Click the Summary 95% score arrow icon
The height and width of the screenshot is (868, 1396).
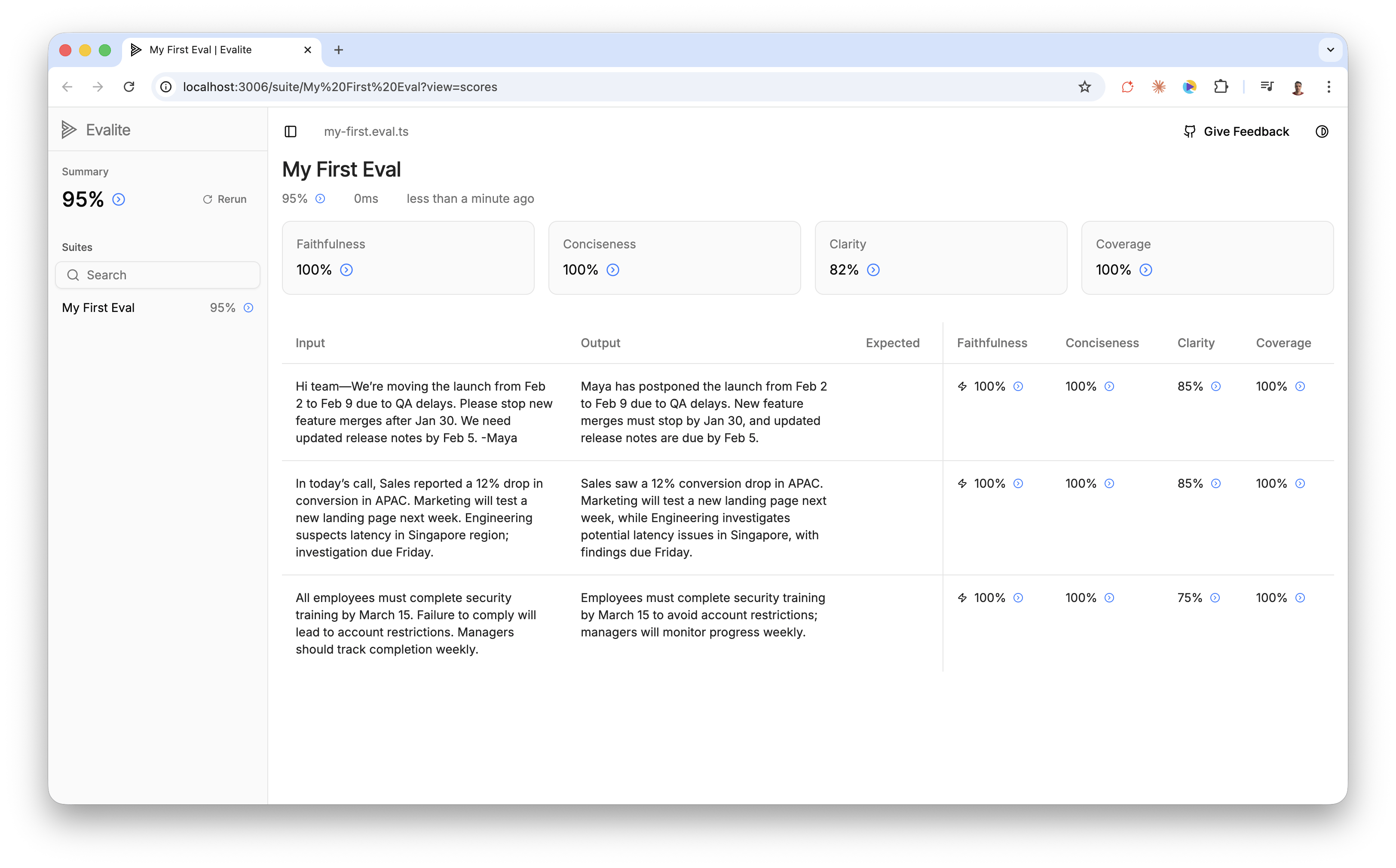(x=119, y=199)
